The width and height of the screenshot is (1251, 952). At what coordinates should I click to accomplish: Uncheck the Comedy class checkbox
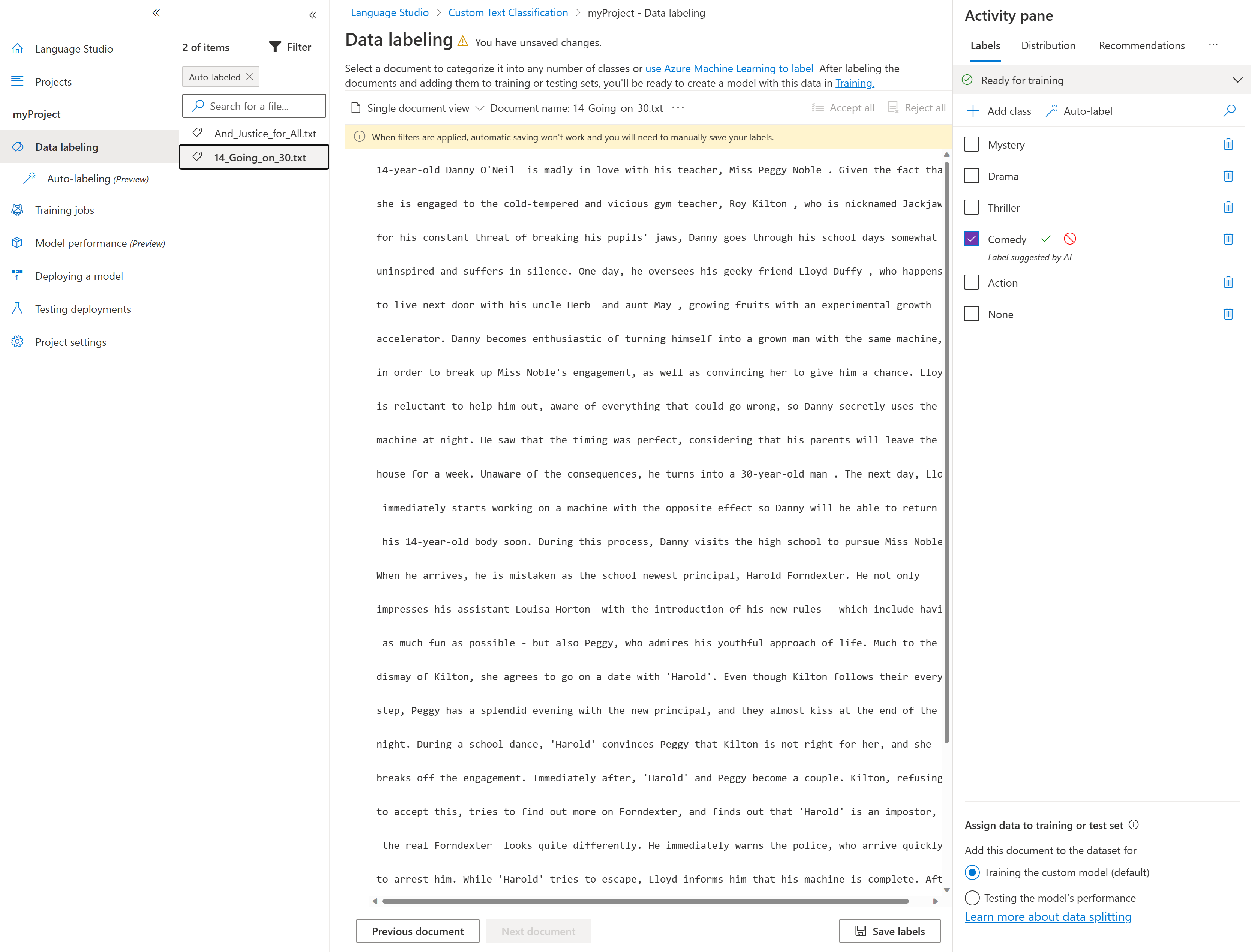click(972, 239)
